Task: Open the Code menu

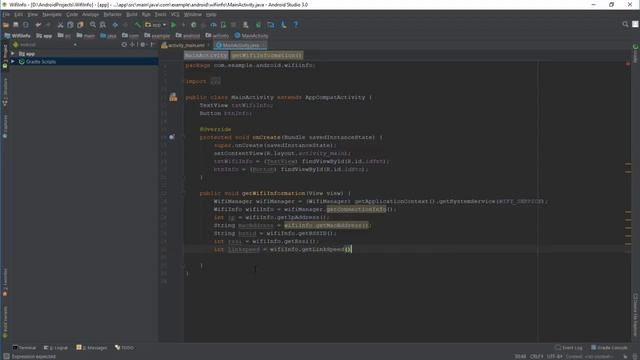Action: coord(72,14)
